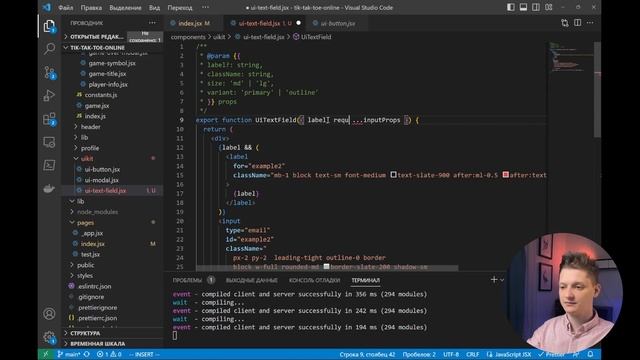Close the unsaved ui-text-field.jsx tab dot
This screenshot has height=360, width=640.
tap(298, 23)
